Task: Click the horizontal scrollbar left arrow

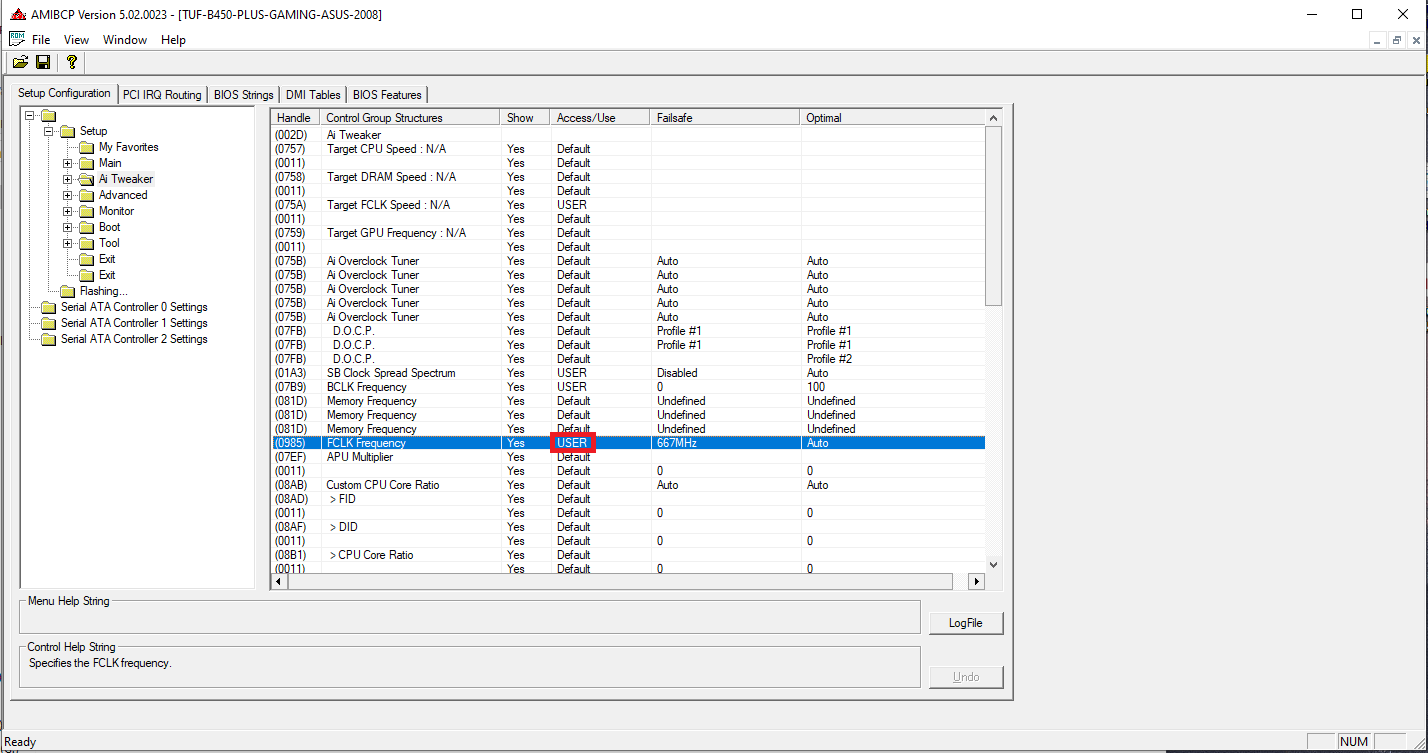Action: tap(279, 581)
